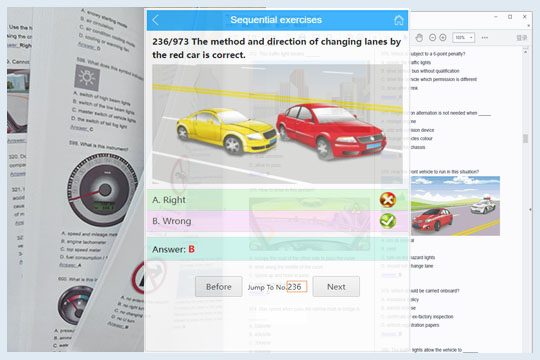Screen dimensions: 540x360
Task: Click the document viewer vertical scrollbar thumb
Action: (x=525, y=138)
